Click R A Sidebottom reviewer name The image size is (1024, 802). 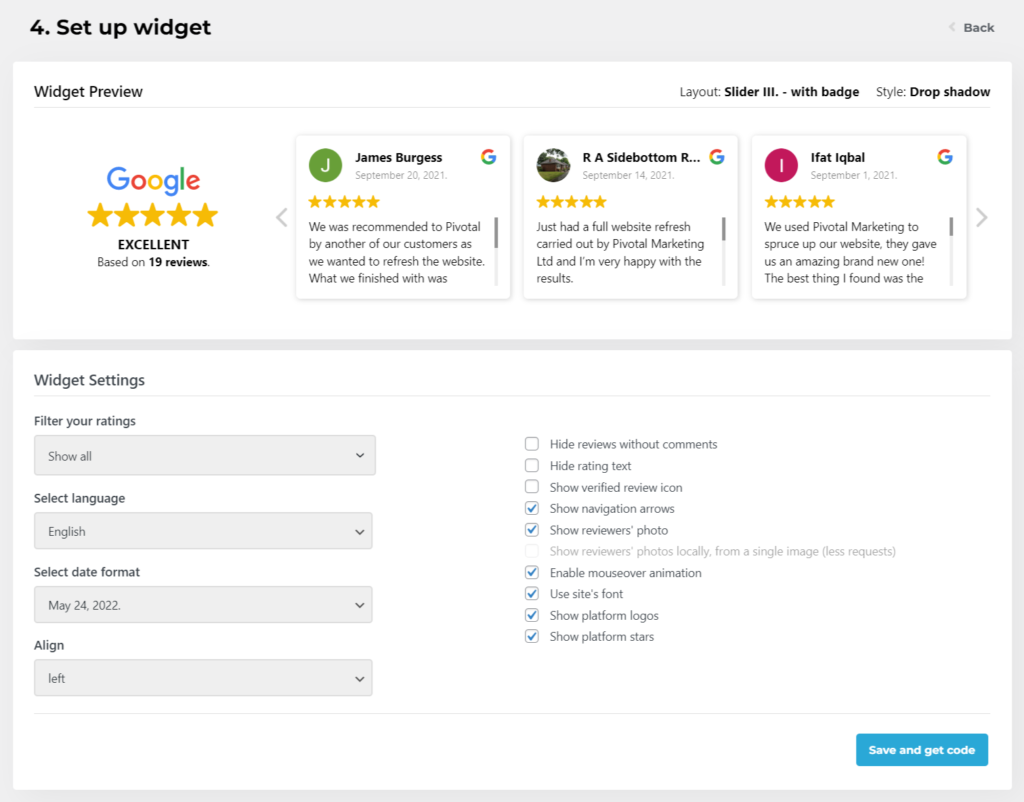[x=641, y=157]
